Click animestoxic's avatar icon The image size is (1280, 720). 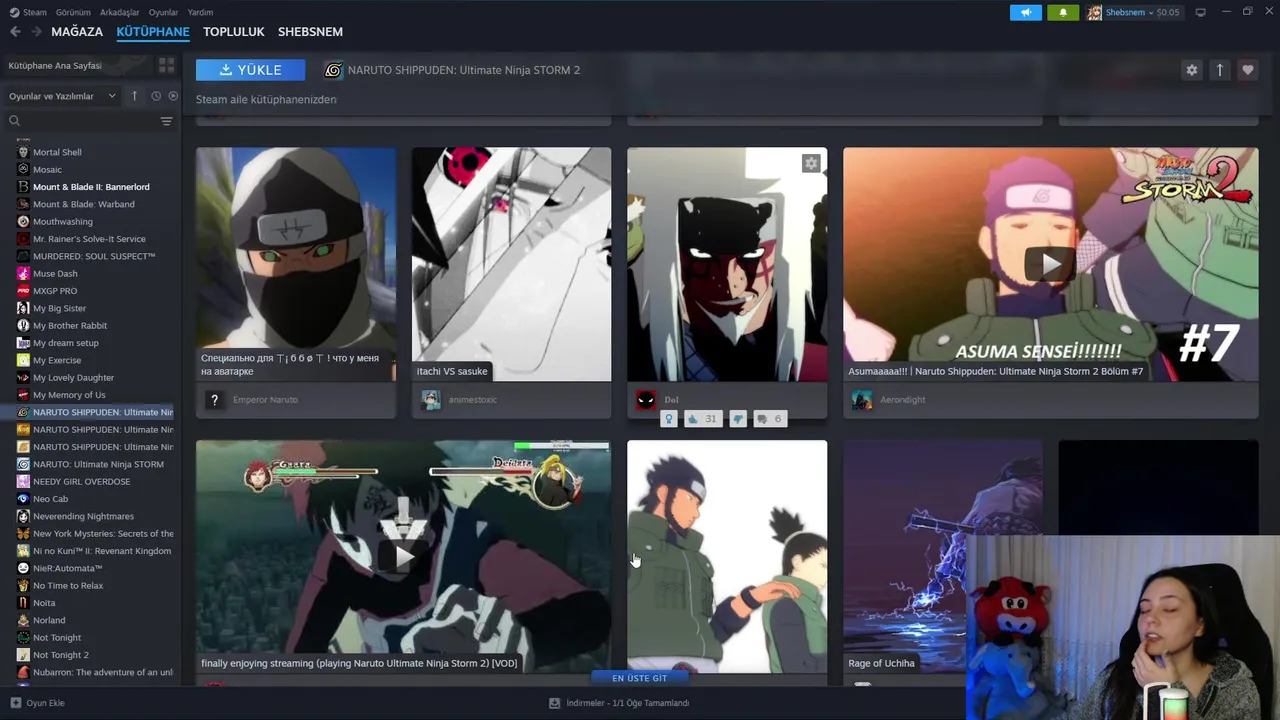[431, 400]
